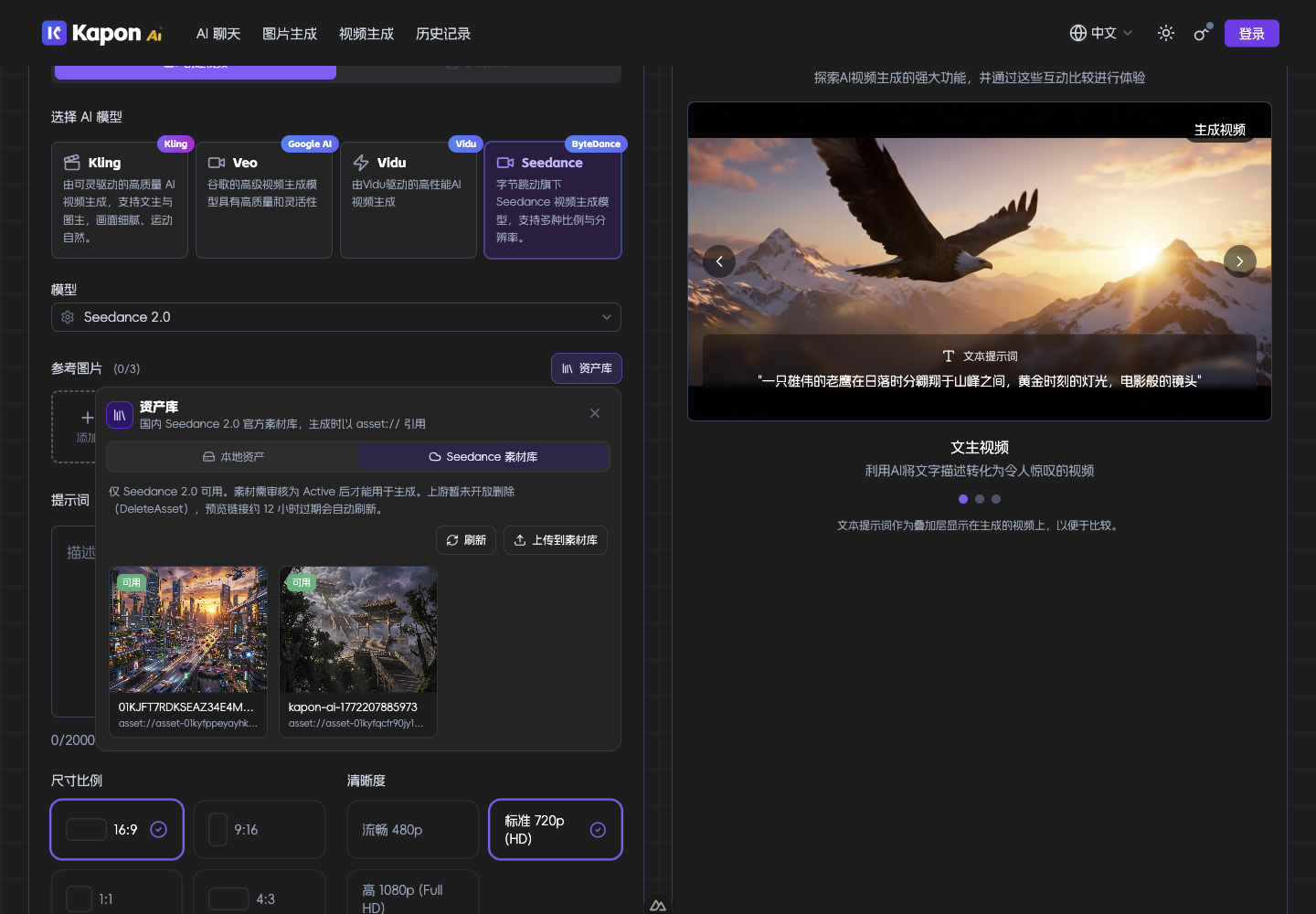
Task: Click the 生成视频 label on preview
Action: pos(1220,130)
